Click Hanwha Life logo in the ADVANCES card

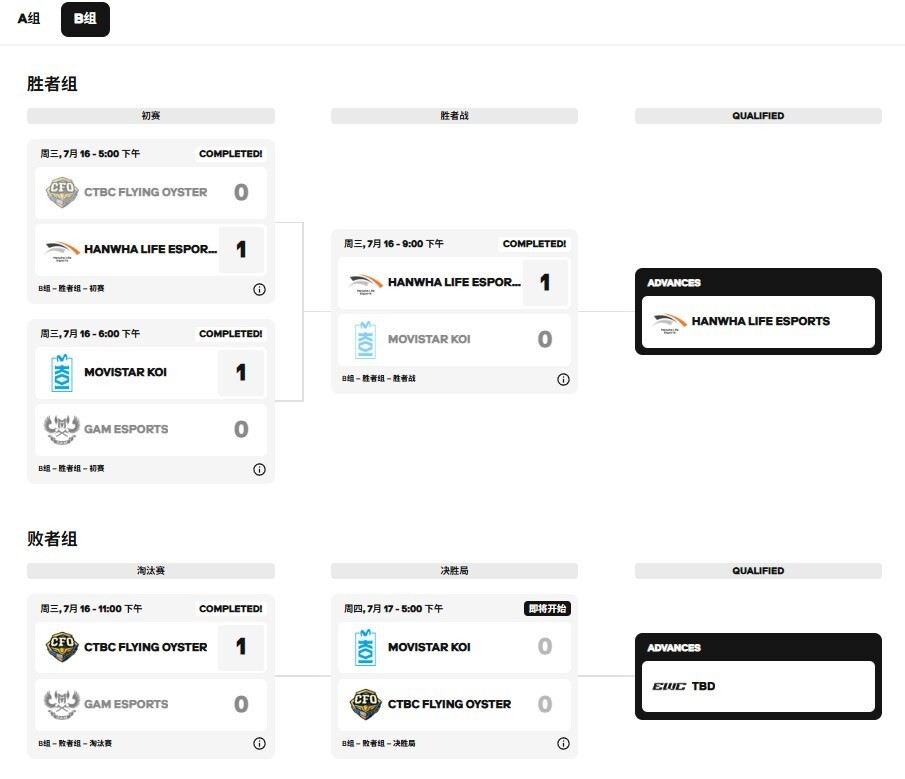[x=668, y=321]
